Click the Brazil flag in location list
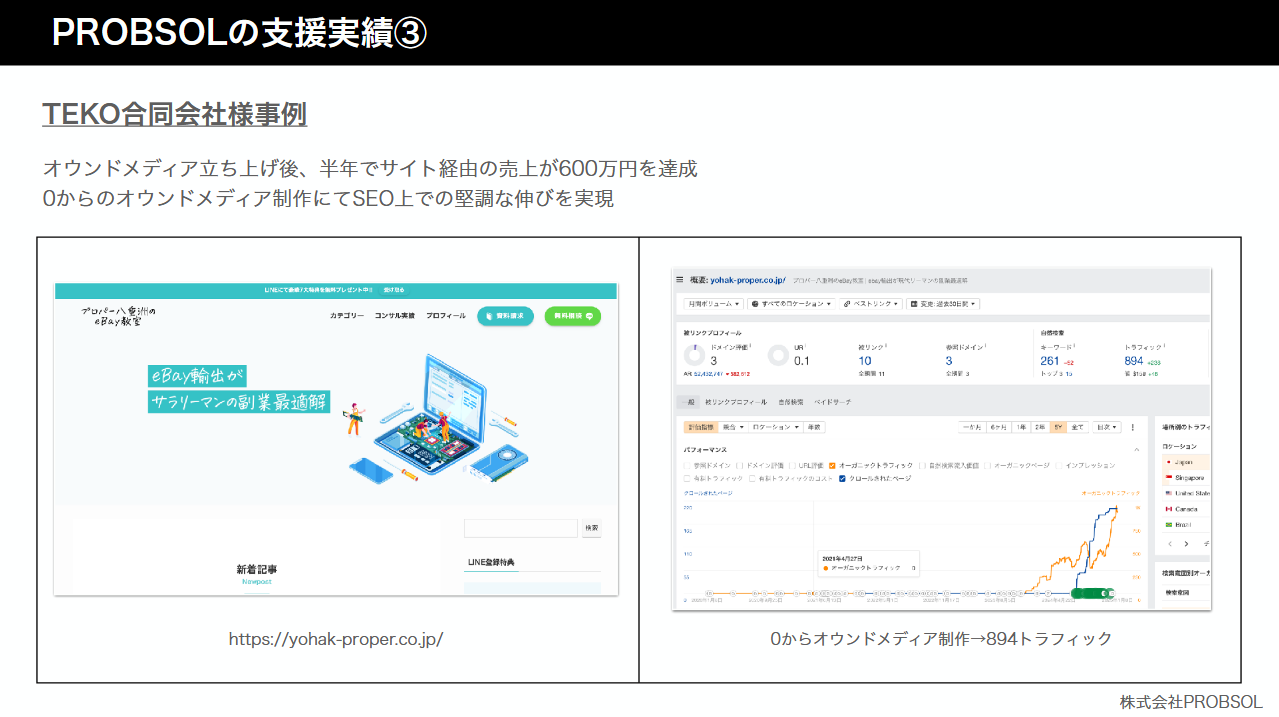This screenshot has height=717, width=1279. coord(1167,524)
